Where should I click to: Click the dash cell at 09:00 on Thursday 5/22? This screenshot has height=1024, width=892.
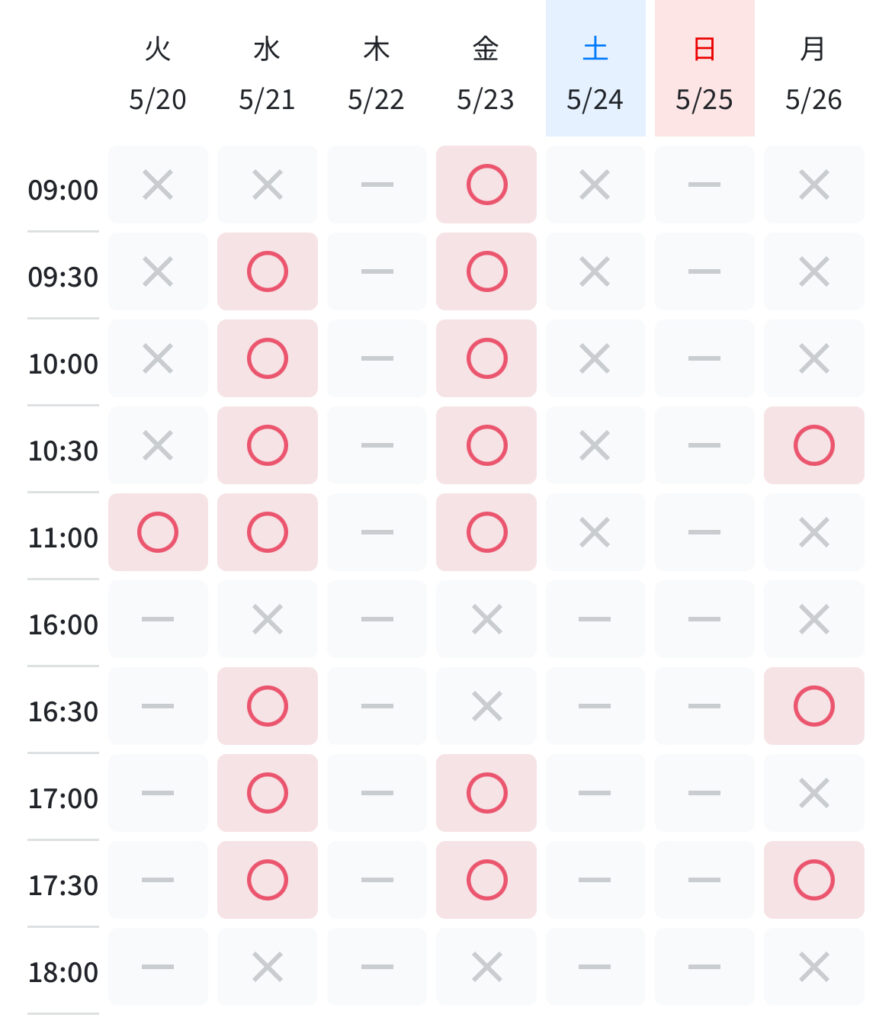(377, 184)
